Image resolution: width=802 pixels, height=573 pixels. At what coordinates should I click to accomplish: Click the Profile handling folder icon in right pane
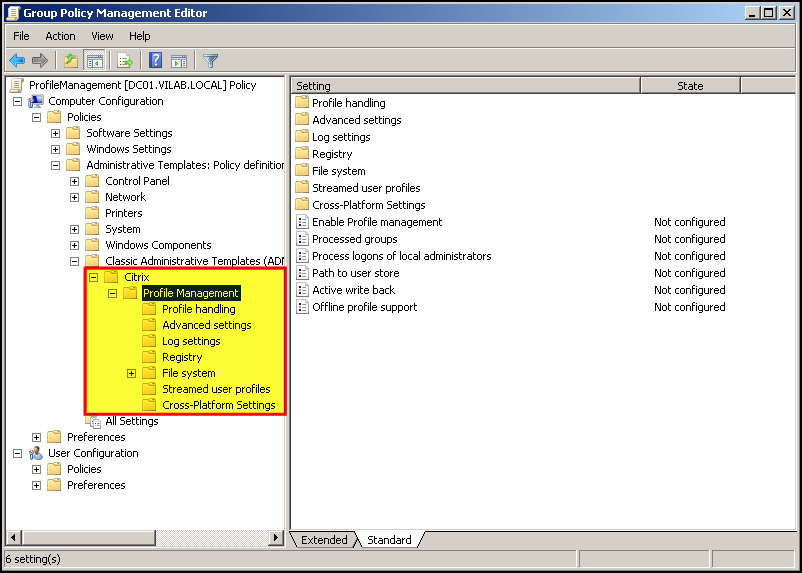tap(302, 102)
